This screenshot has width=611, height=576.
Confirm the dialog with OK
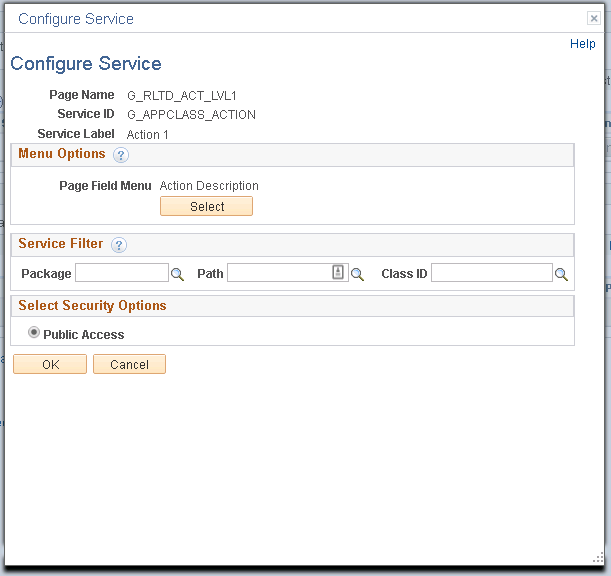(x=50, y=365)
